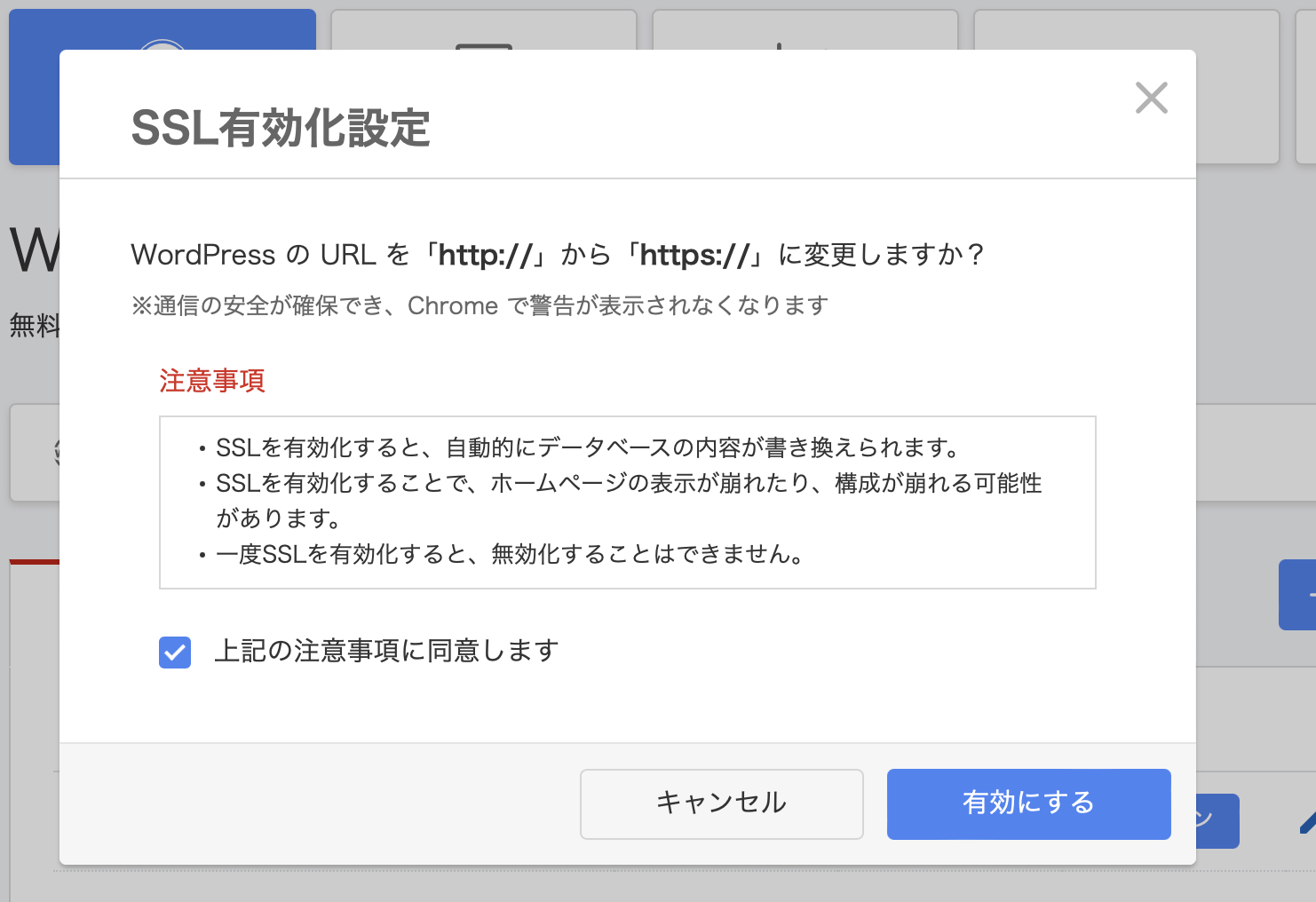Click the 注意事項 red heading
Screen dimensions: 1316x902
212,381
